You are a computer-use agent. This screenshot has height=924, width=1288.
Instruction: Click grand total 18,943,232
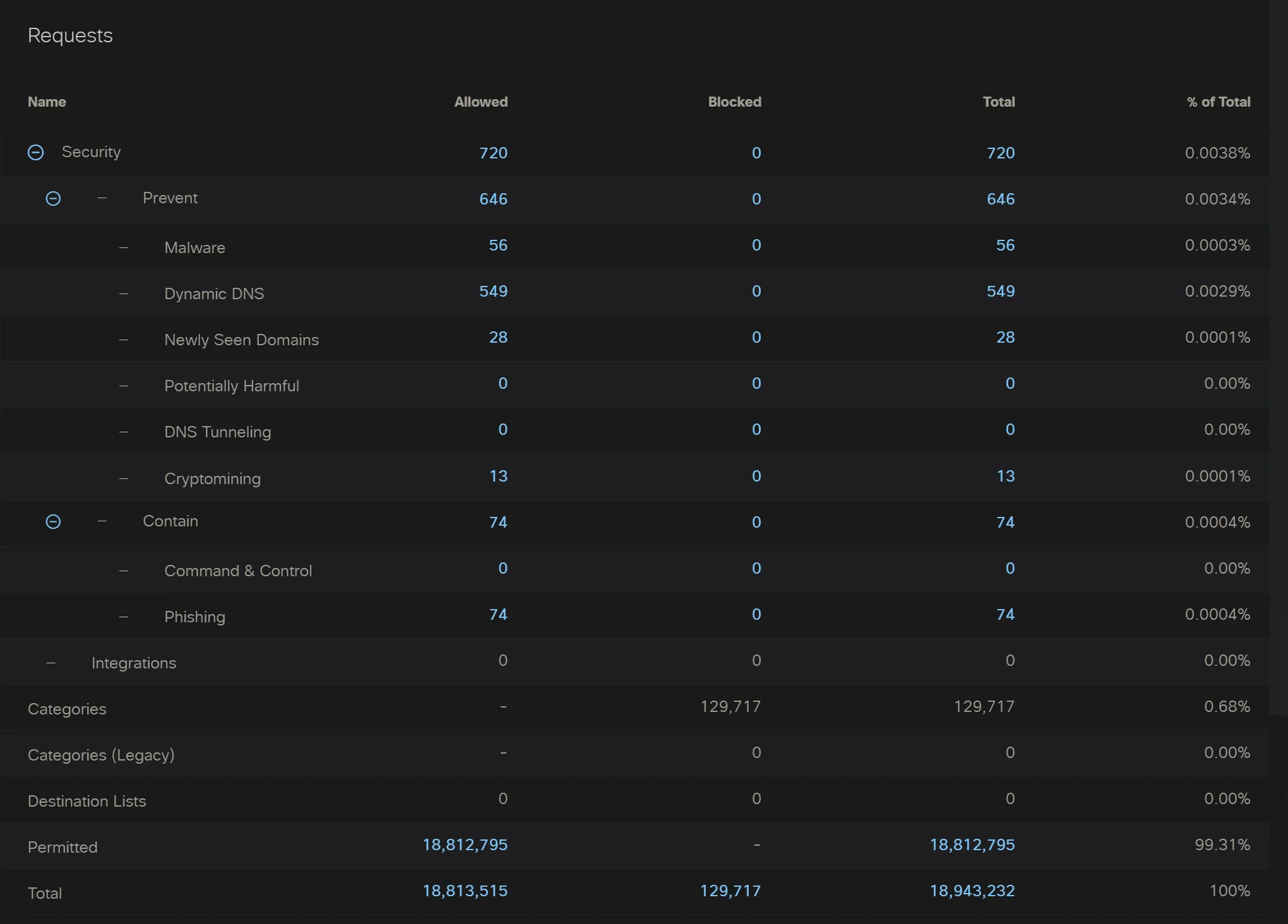tap(972, 891)
